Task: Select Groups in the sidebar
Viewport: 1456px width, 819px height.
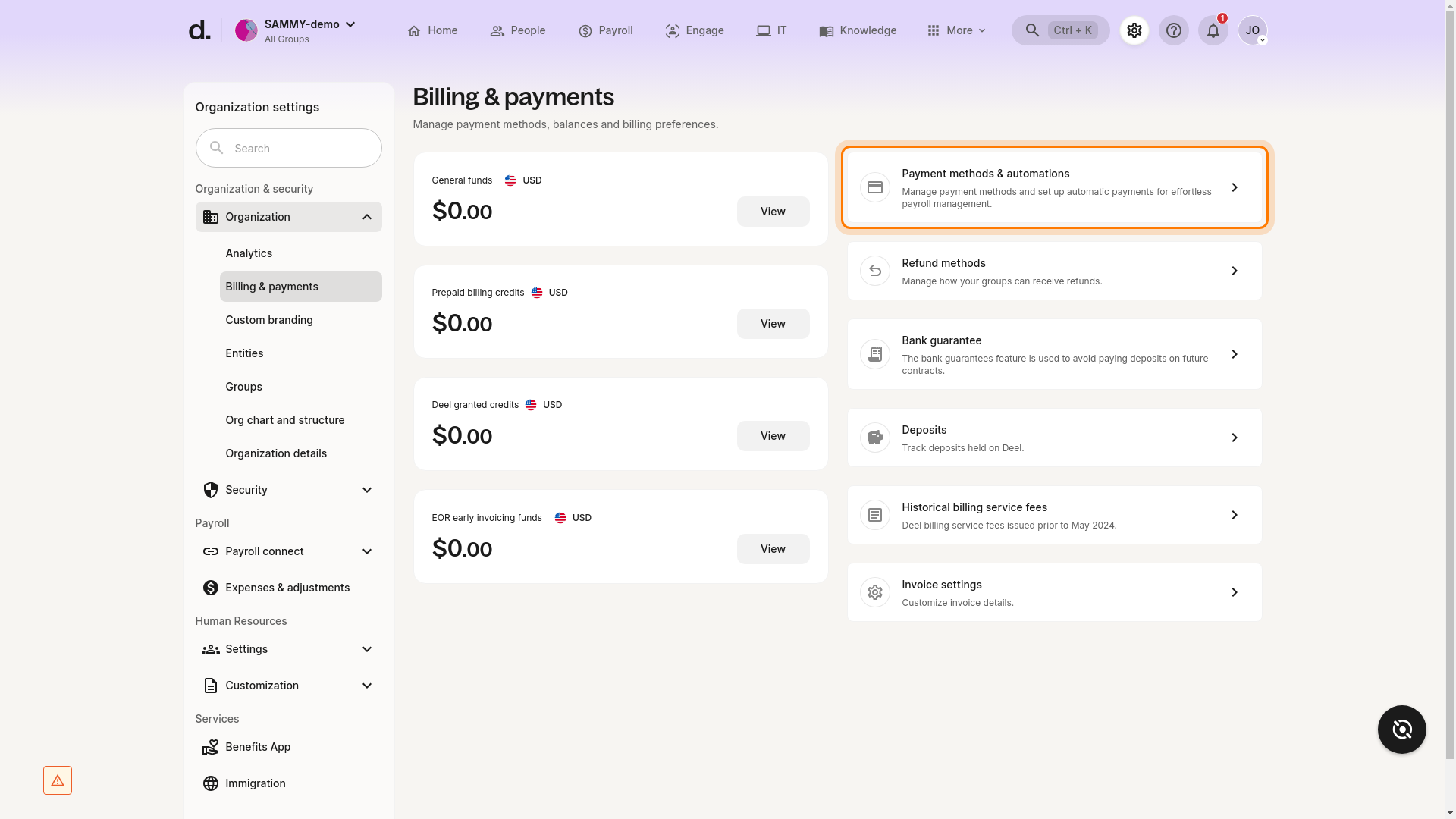Action: [x=301, y=387]
